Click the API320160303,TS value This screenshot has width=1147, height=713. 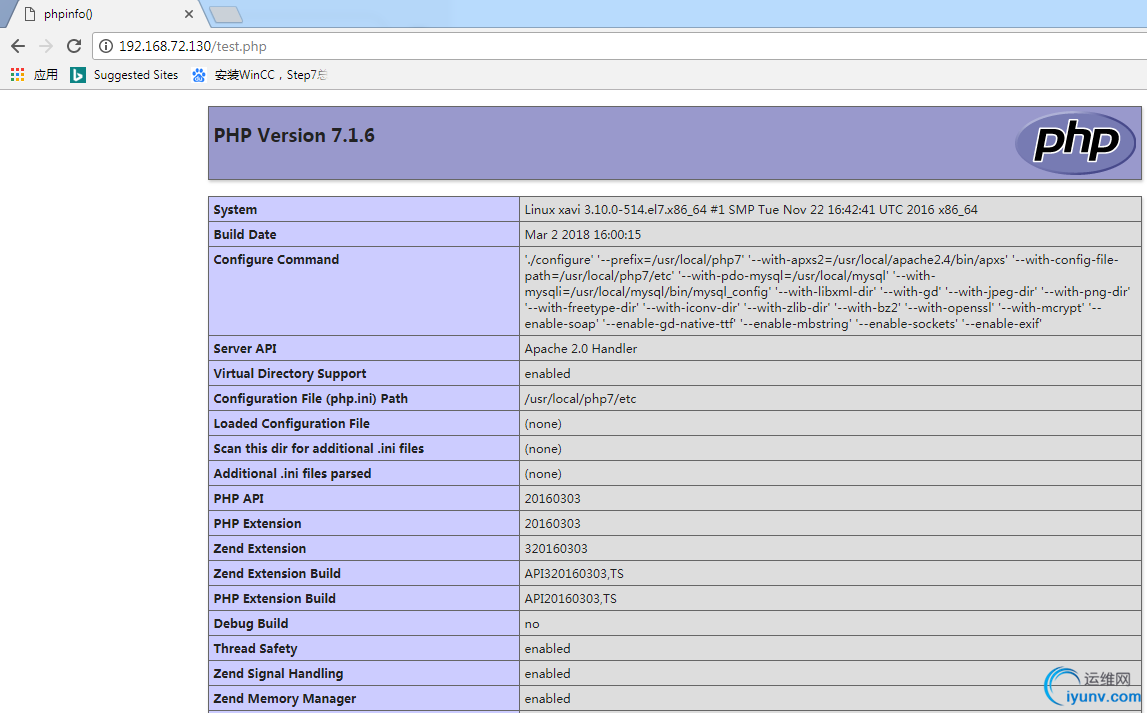tap(574, 573)
